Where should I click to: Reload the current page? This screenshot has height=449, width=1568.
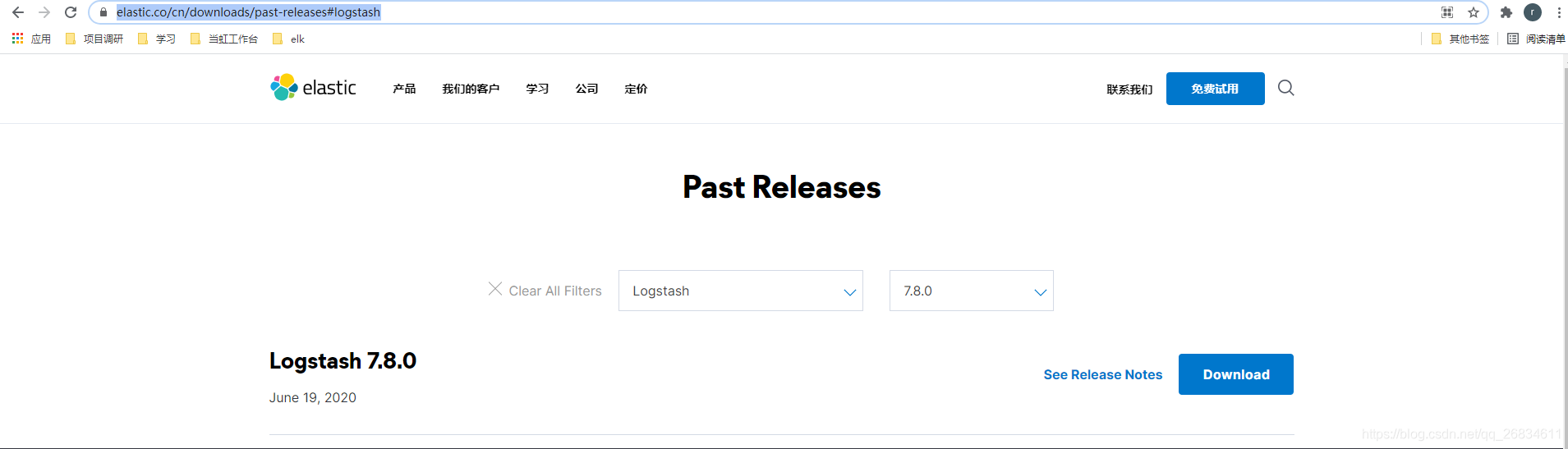(x=71, y=12)
